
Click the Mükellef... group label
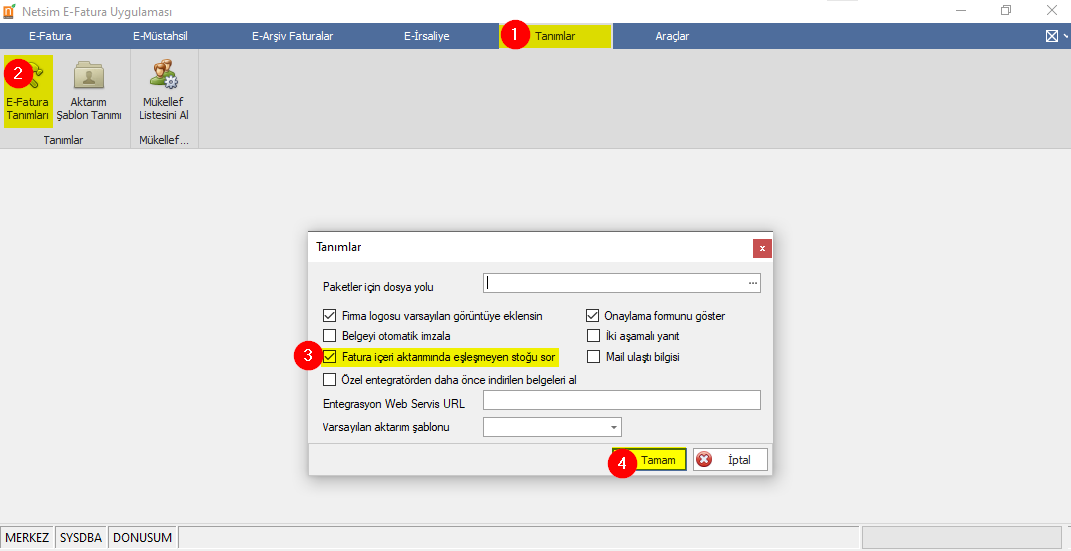pyautogui.click(x=164, y=140)
